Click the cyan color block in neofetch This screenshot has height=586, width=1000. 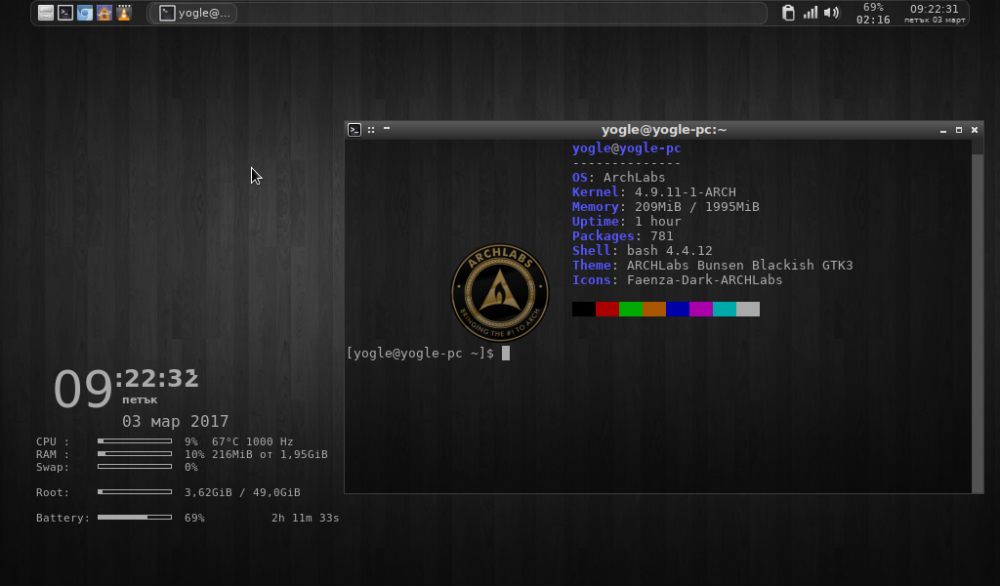(x=724, y=309)
